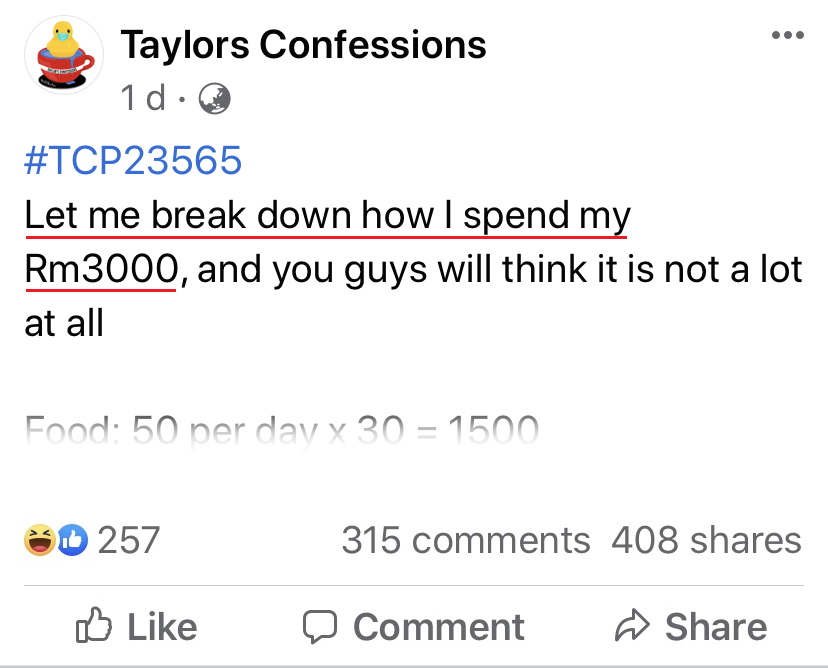Image resolution: width=828 pixels, height=668 pixels.
Task: Expand the faded "Food: 50 per day" text
Action: (x=281, y=431)
